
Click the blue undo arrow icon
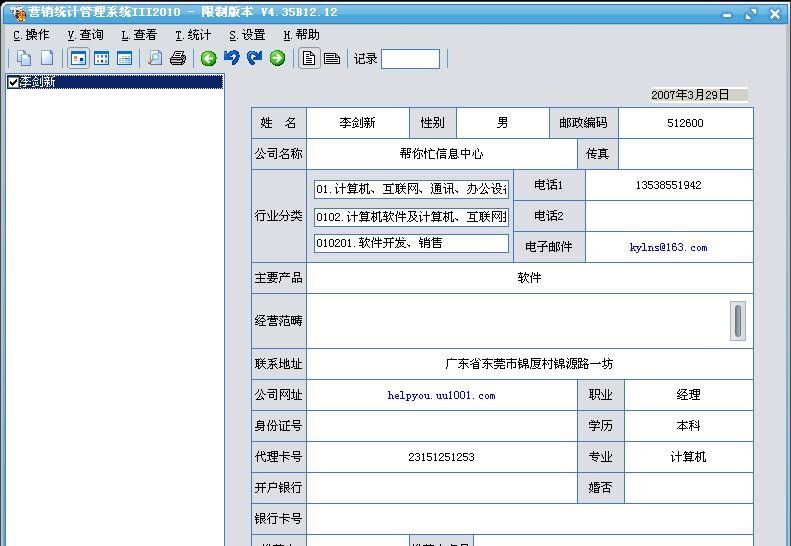[231, 59]
